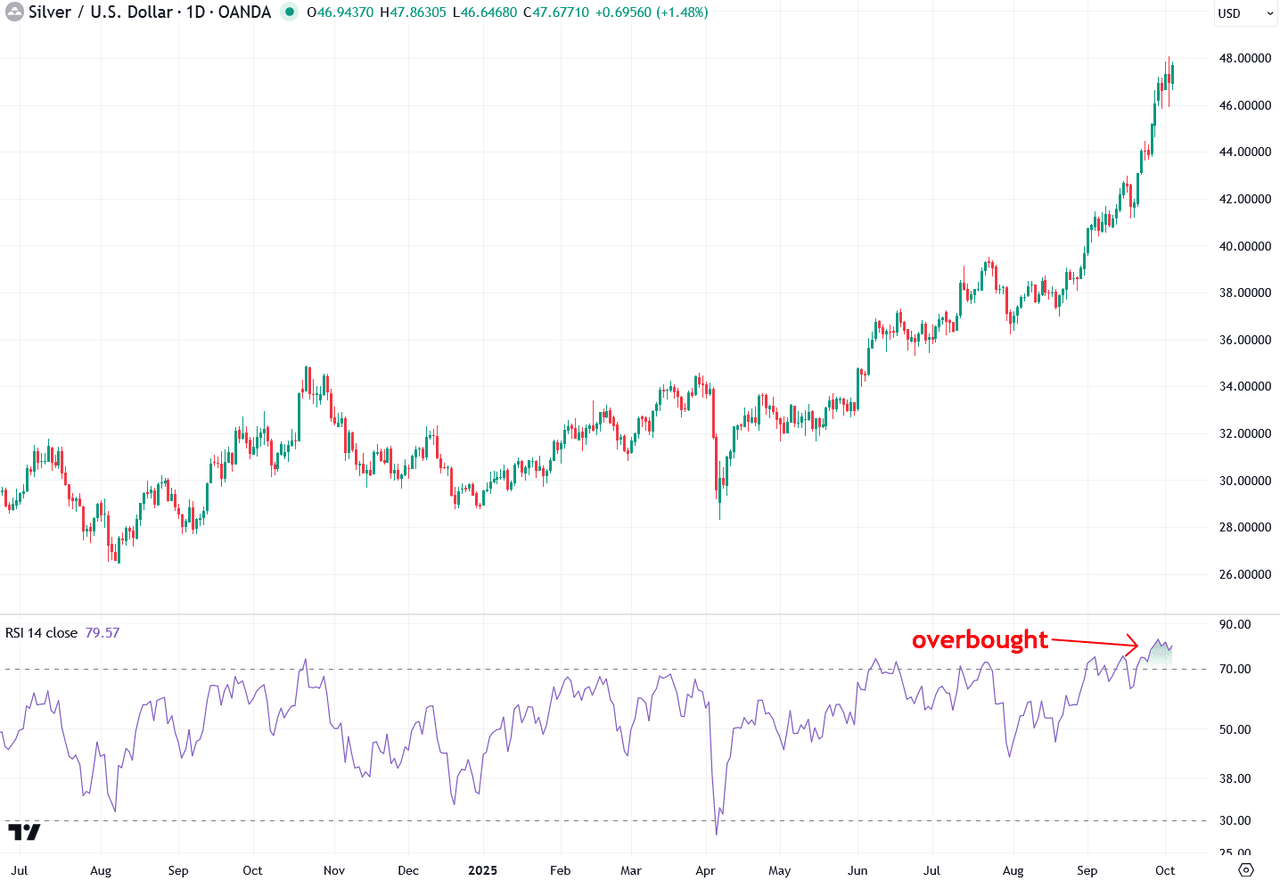The width and height of the screenshot is (1280, 881).
Task: Select the red overbought text annotation
Action: pyautogui.click(x=979, y=640)
